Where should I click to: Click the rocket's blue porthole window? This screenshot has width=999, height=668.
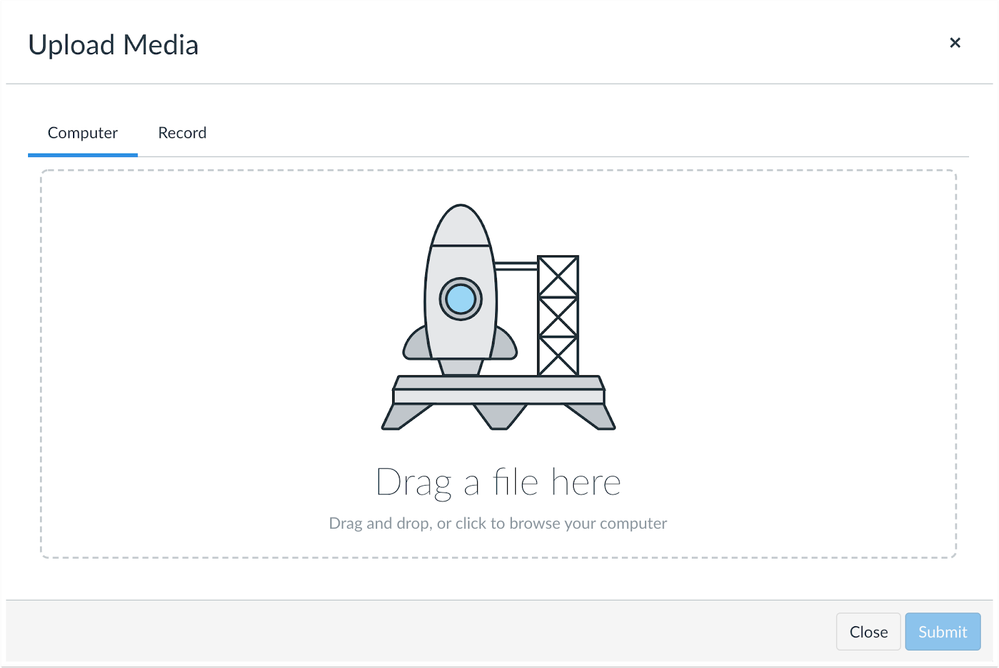pos(460,298)
